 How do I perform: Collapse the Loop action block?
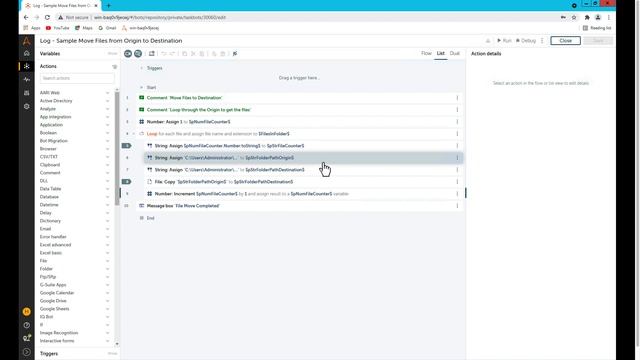click(x=133, y=134)
